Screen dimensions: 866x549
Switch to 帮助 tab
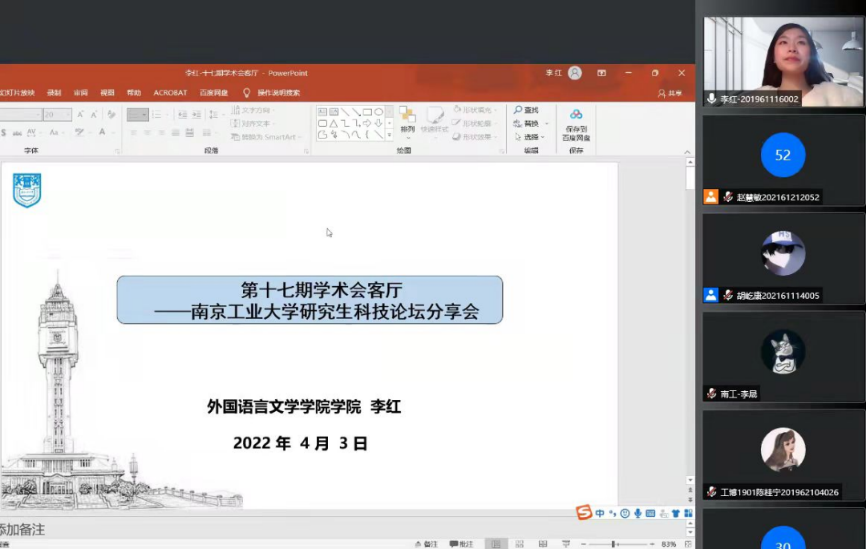pyautogui.click(x=134, y=93)
